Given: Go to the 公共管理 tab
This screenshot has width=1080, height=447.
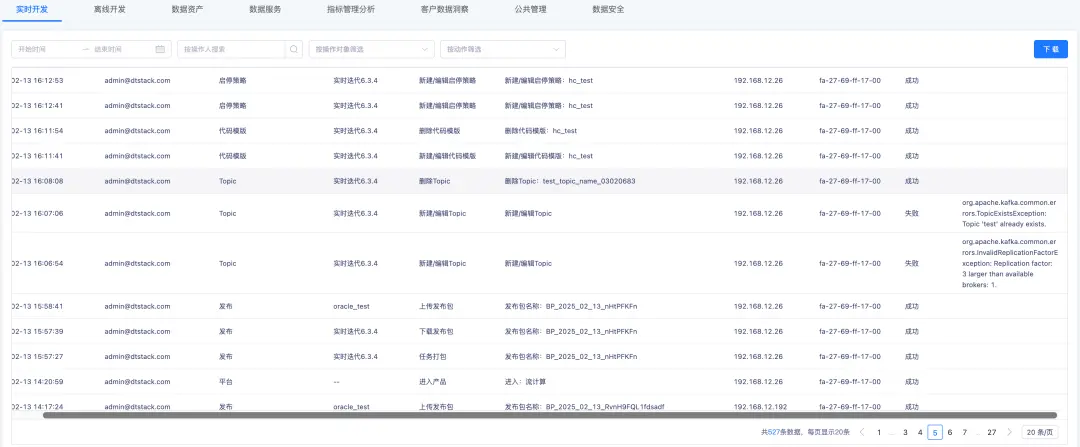Looking at the screenshot, I should tap(530, 10).
